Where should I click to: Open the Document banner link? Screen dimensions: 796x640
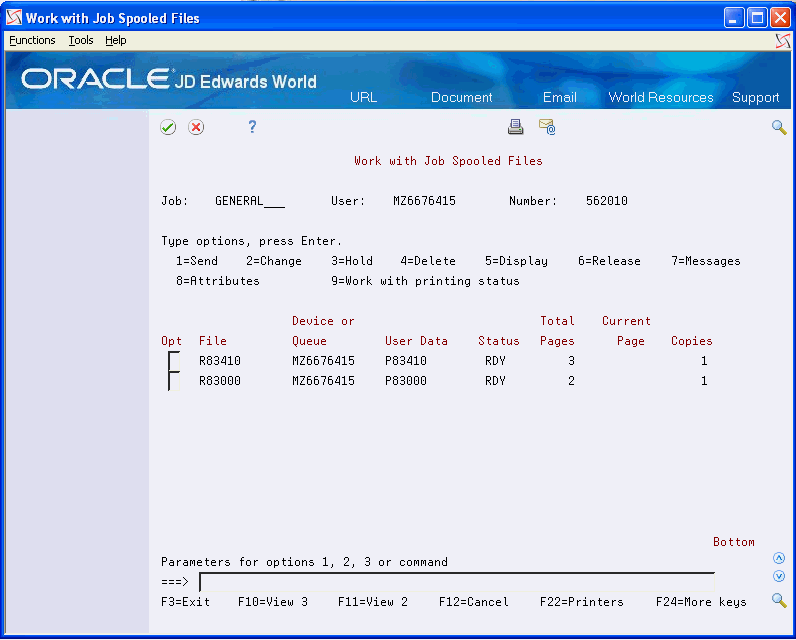tap(461, 97)
